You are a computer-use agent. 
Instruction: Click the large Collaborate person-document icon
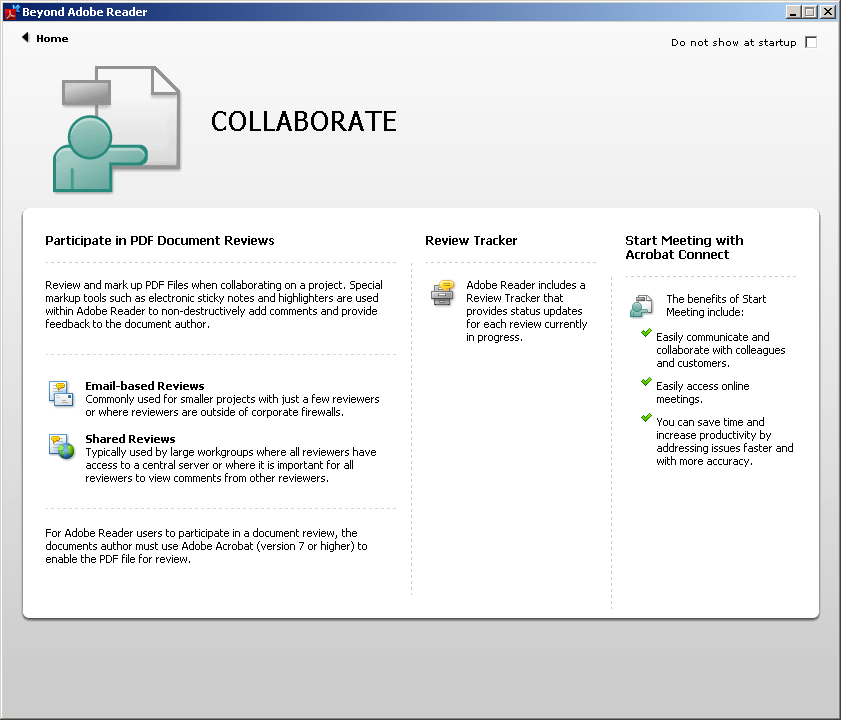pyautogui.click(x=116, y=129)
